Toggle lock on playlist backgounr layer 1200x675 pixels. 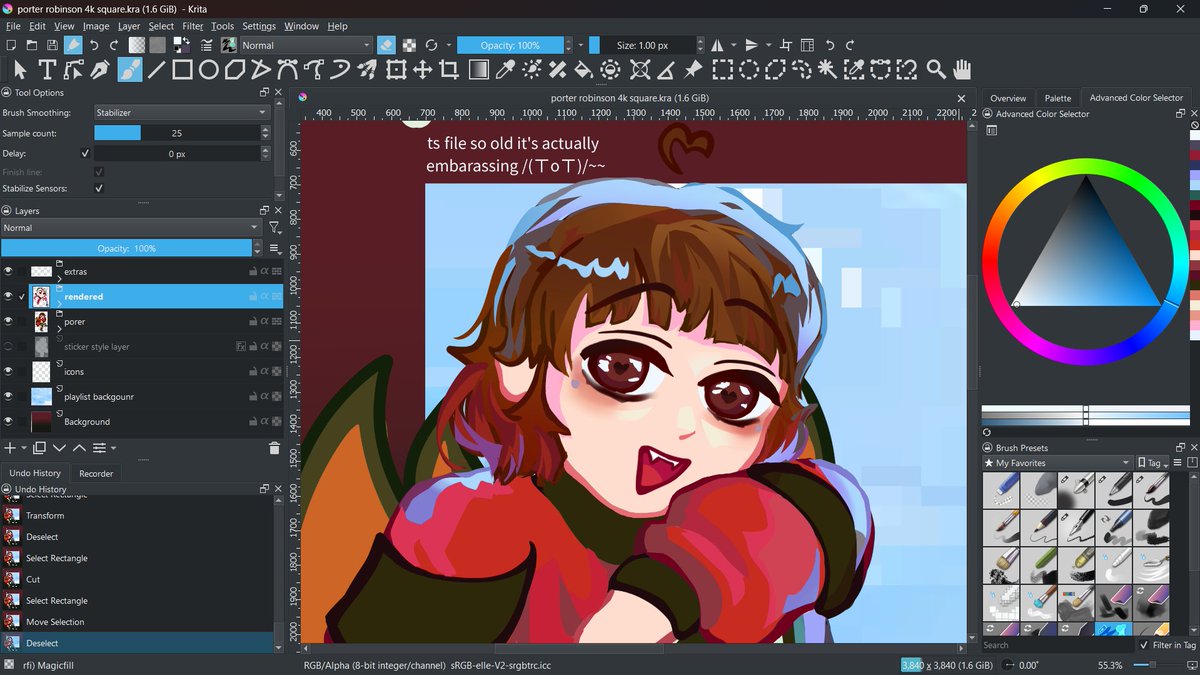click(x=253, y=396)
